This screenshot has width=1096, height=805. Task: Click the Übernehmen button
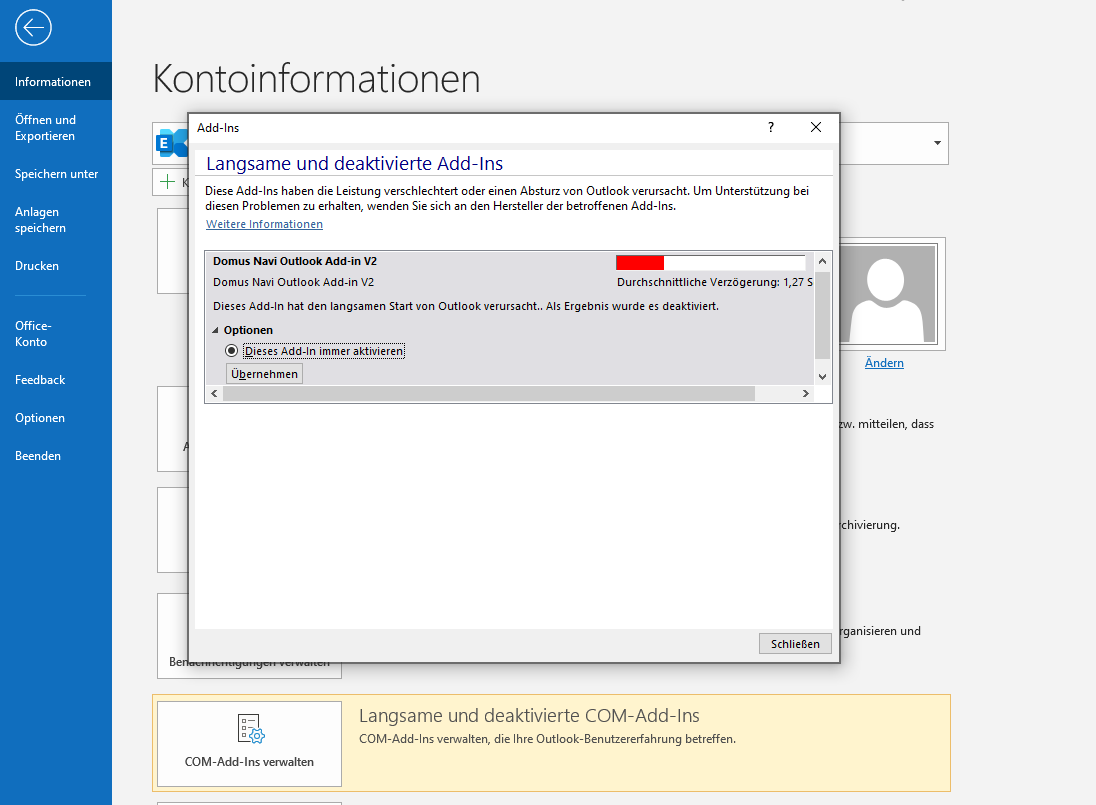coord(264,374)
